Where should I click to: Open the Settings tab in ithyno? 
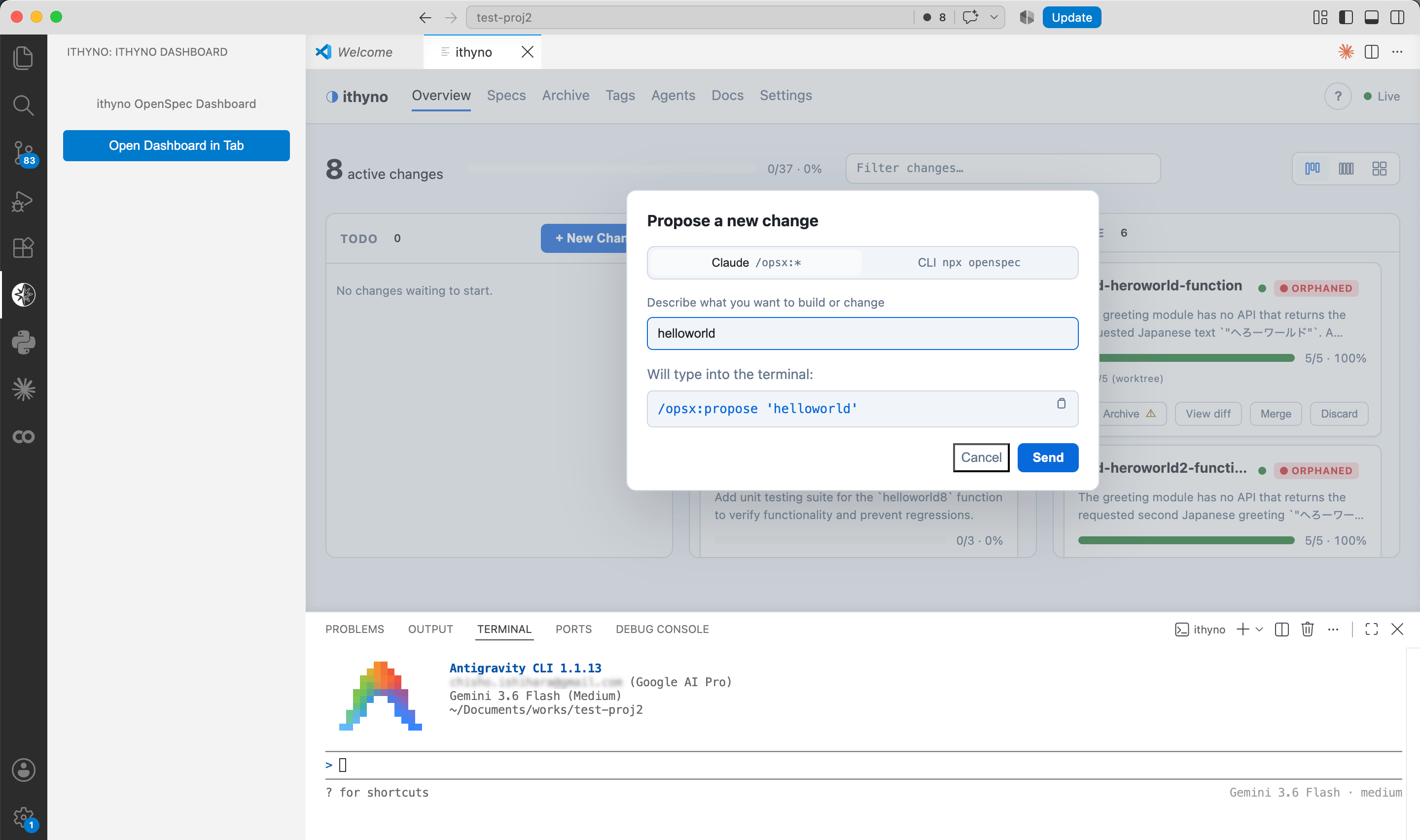click(785, 96)
